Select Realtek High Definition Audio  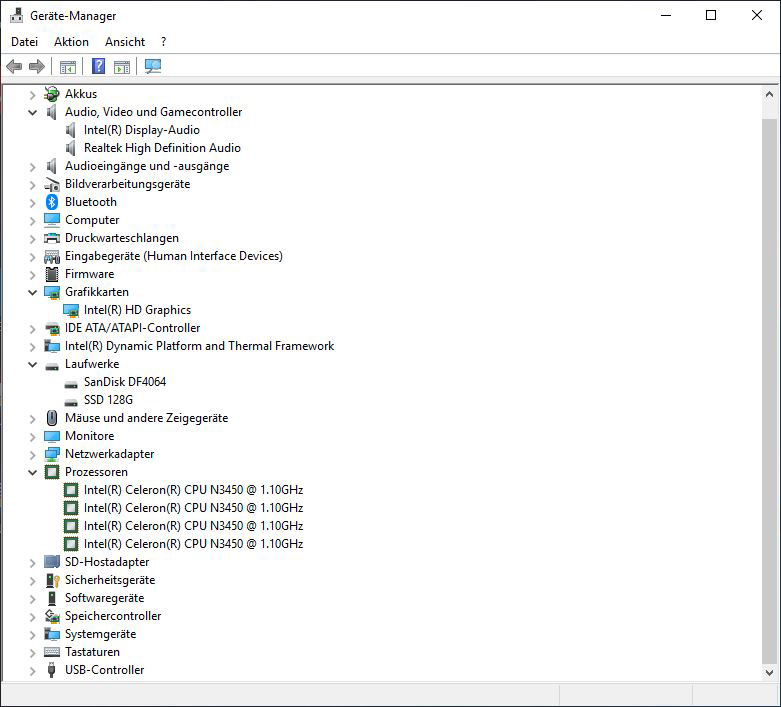[x=162, y=148]
